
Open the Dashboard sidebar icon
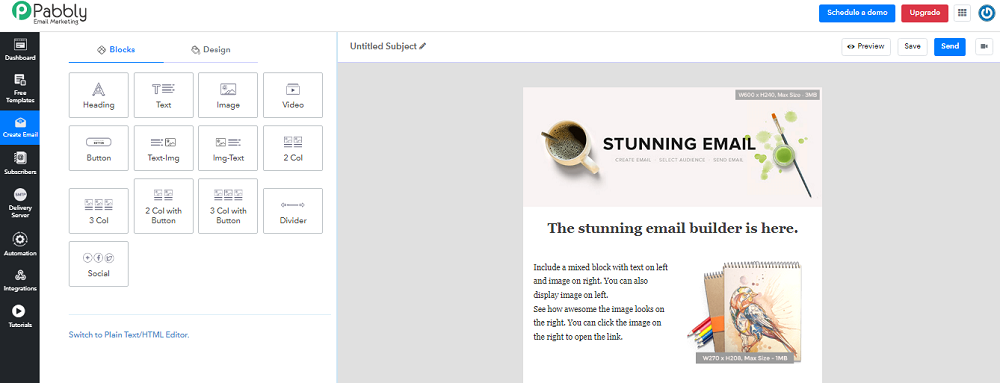20,50
